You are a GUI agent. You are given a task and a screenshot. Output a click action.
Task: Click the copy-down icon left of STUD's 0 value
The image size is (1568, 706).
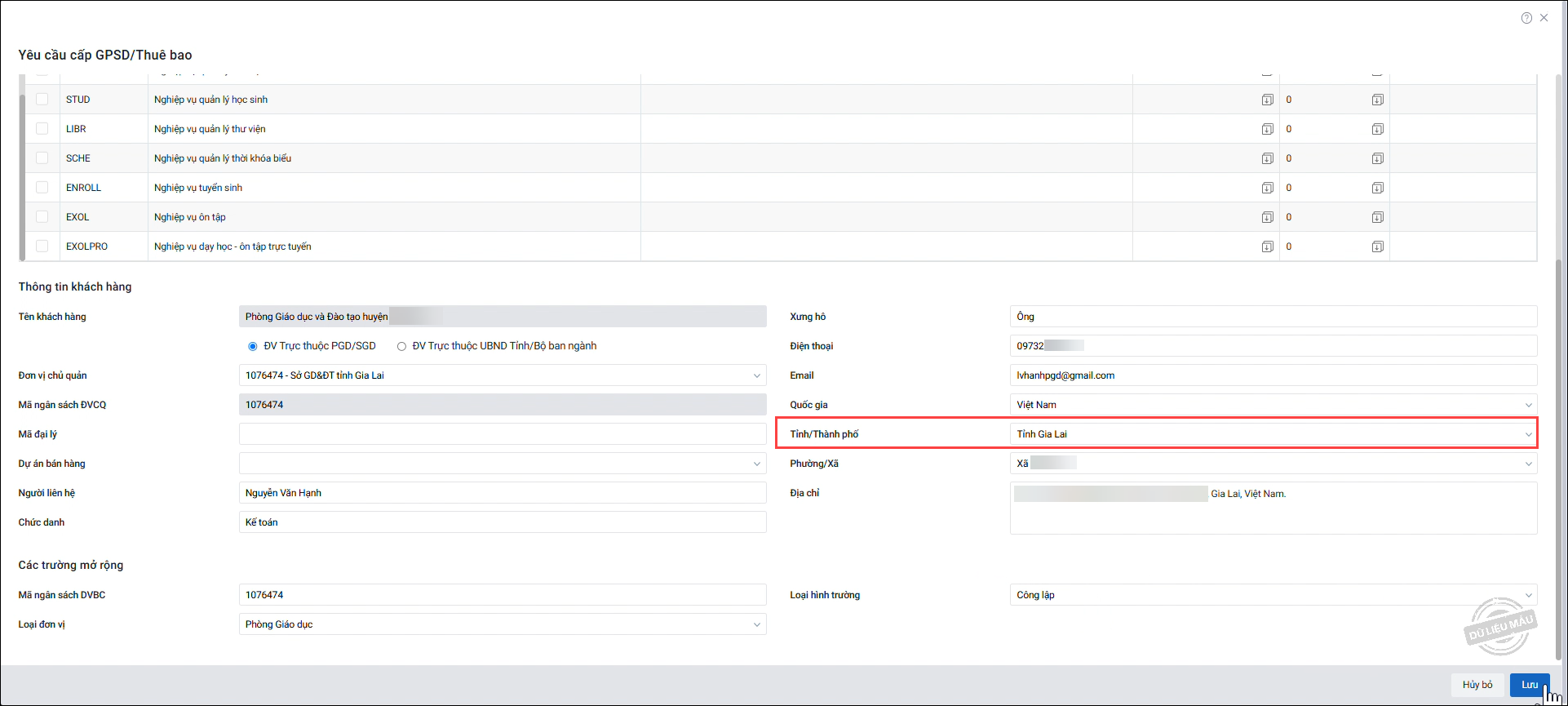(1267, 100)
